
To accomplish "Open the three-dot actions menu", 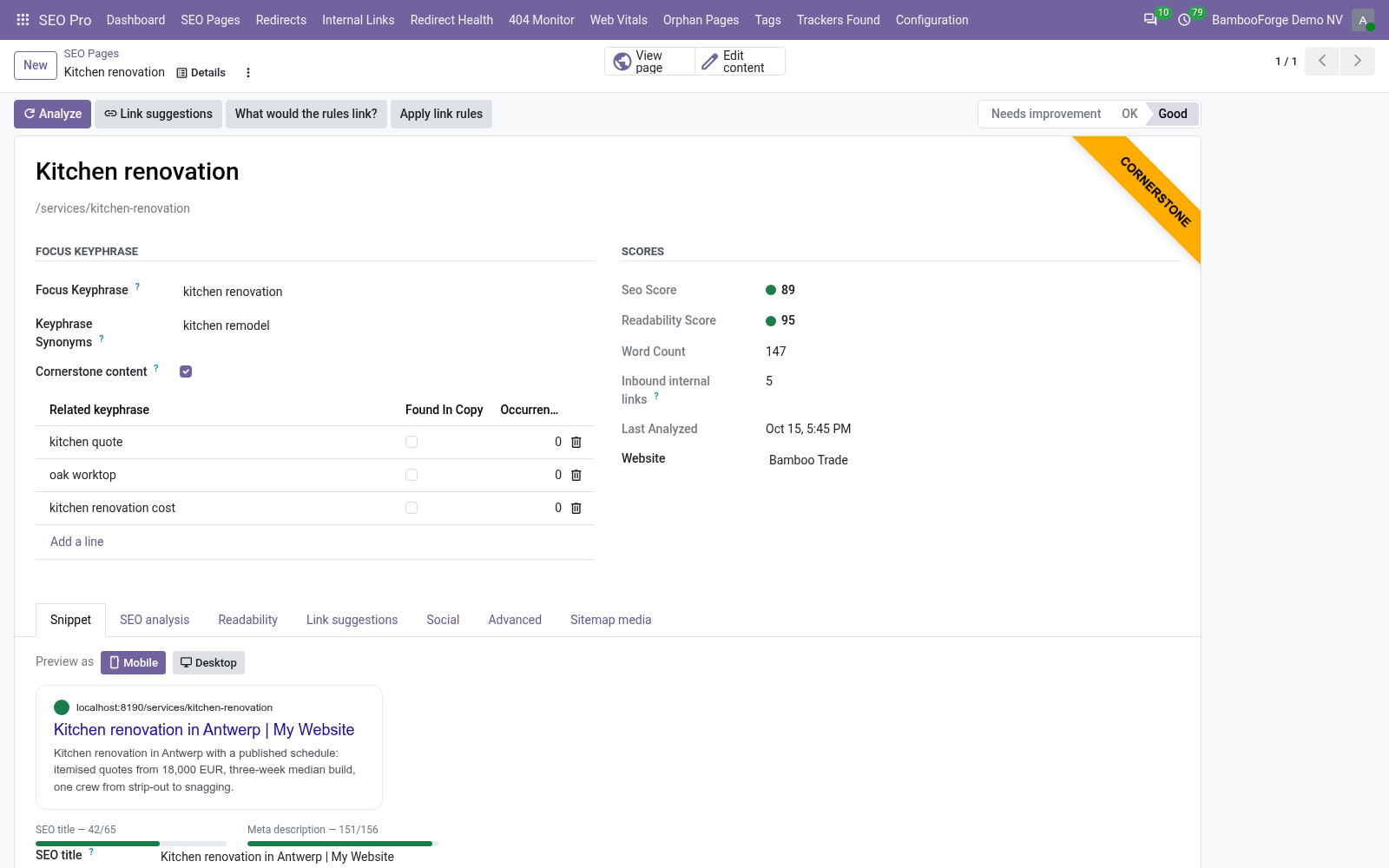I will tap(248, 73).
